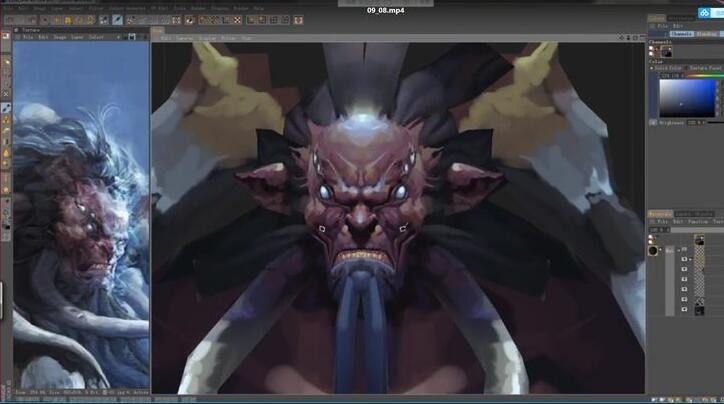Select the active Brush tool in left palette

[6, 108]
